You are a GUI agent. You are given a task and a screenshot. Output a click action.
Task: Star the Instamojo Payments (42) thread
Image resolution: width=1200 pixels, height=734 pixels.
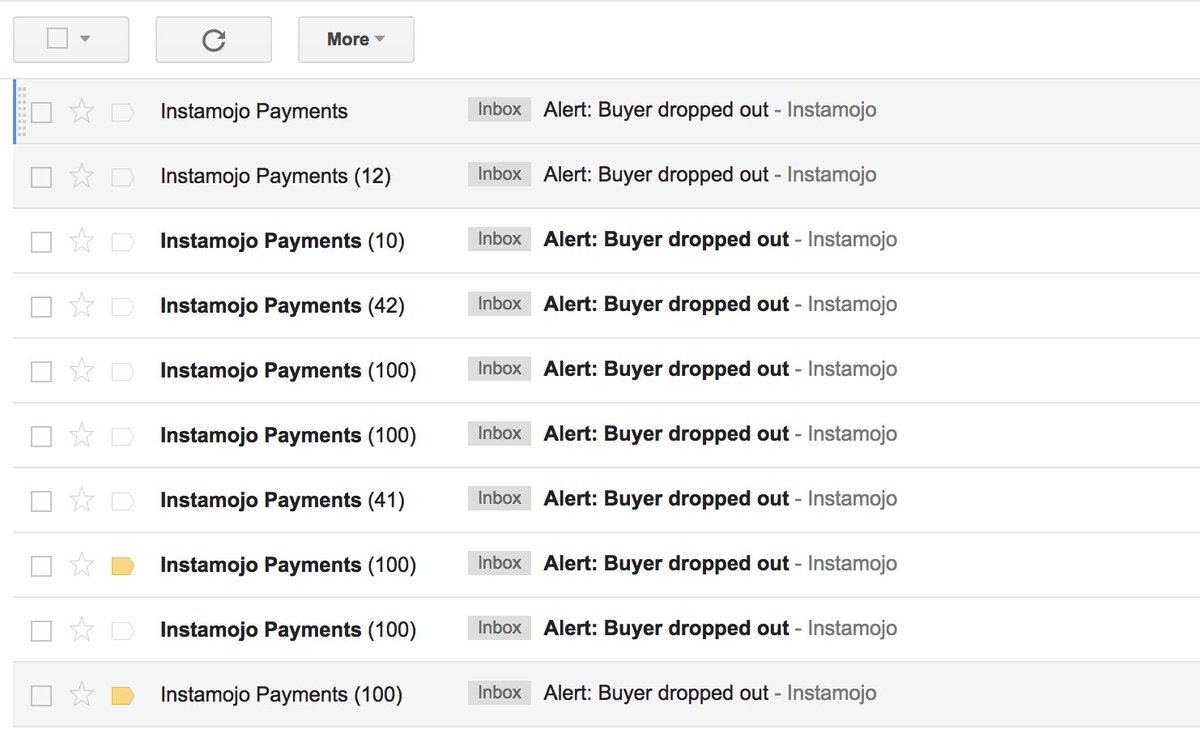pyautogui.click(x=82, y=306)
